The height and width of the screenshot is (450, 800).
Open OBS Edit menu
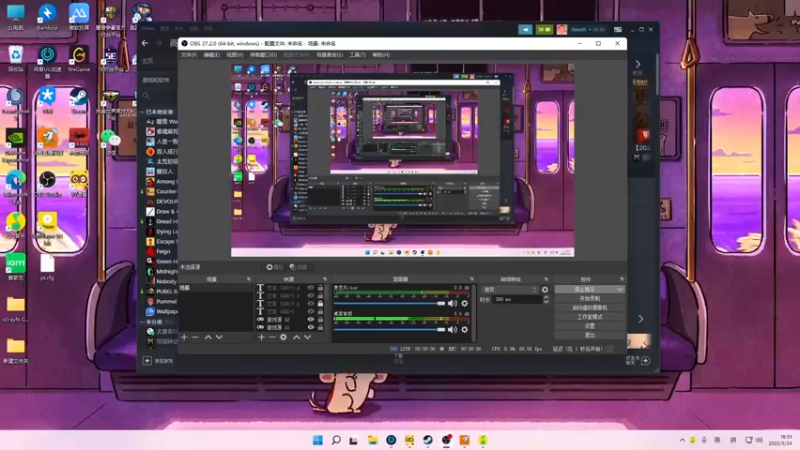point(212,55)
